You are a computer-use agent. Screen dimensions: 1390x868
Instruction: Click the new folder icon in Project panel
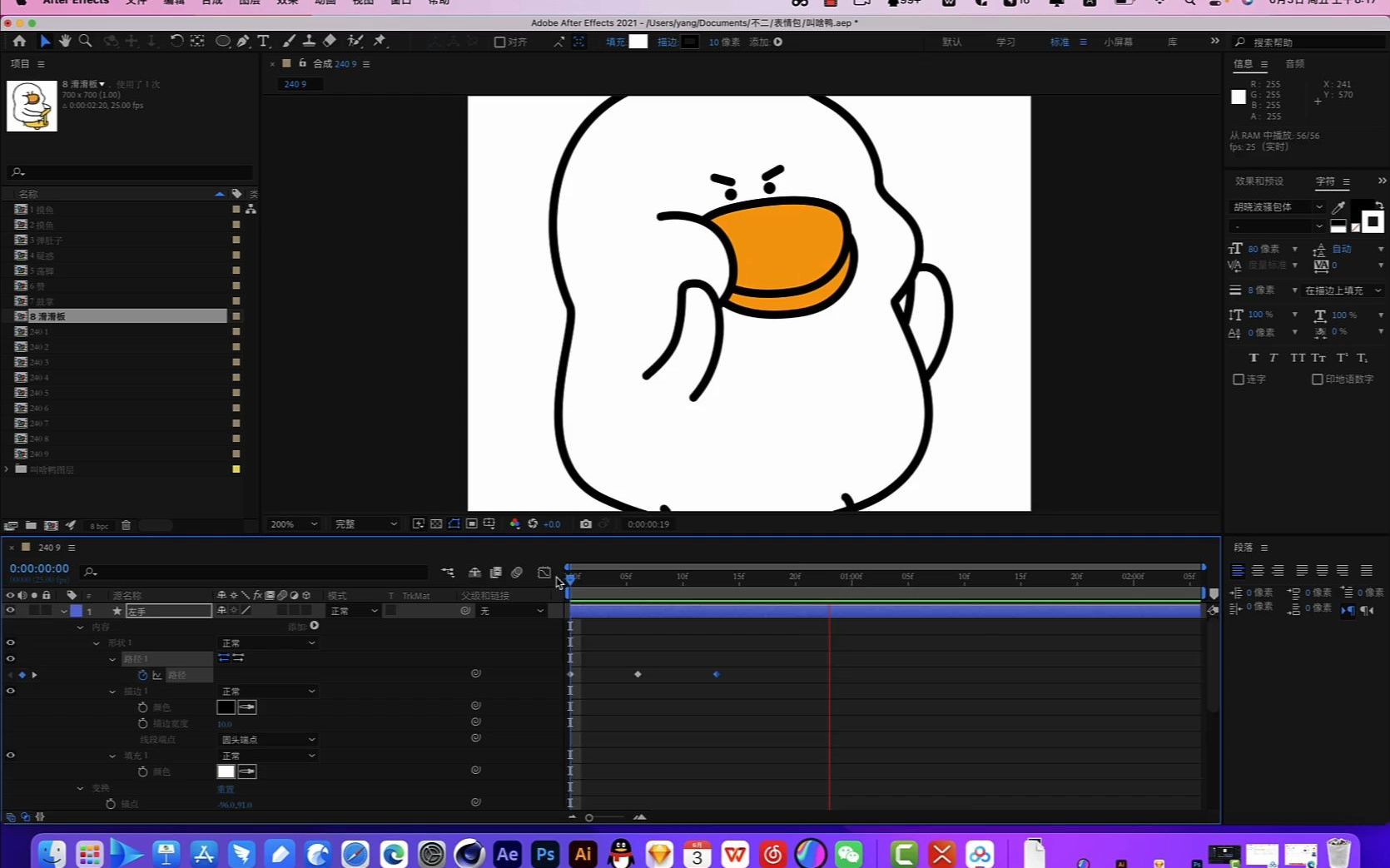coord(31,525)
